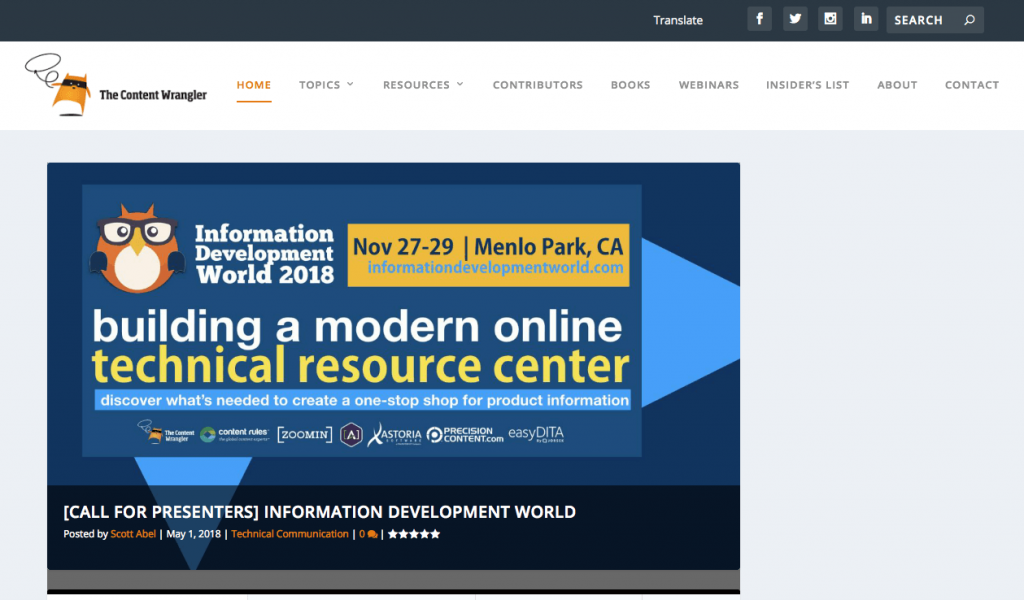Open the comments bubble icon on the post

(x=369, y=533)
